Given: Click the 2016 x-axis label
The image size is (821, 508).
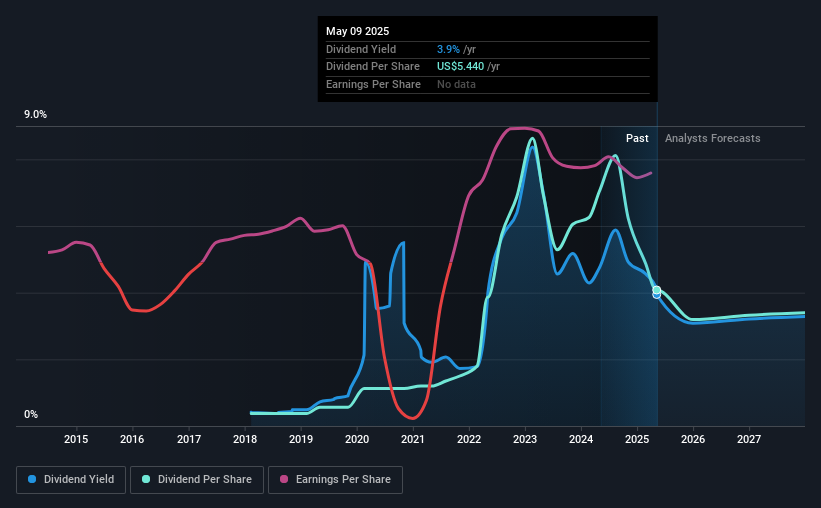Looking at the screenshot, I should [132, 439].
